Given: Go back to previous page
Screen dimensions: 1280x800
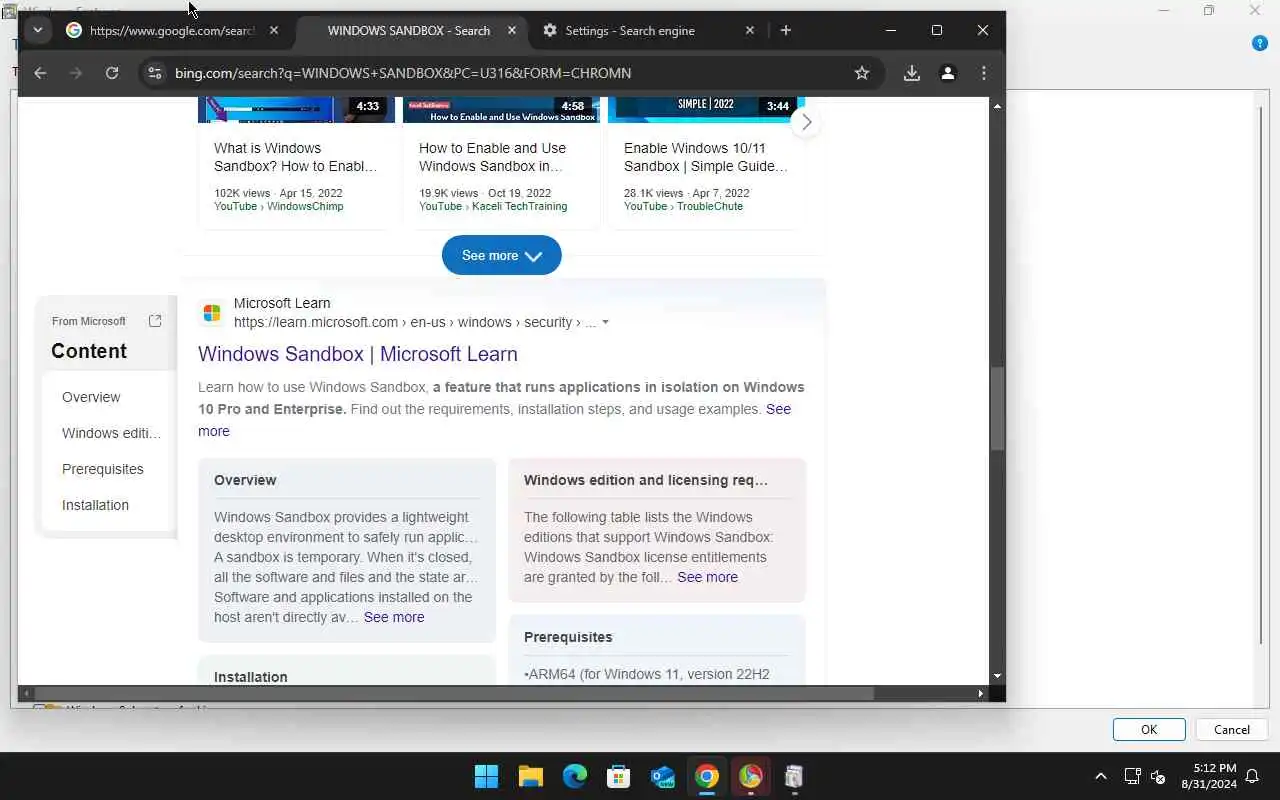Looking at the screenshot, I should 40,73.
